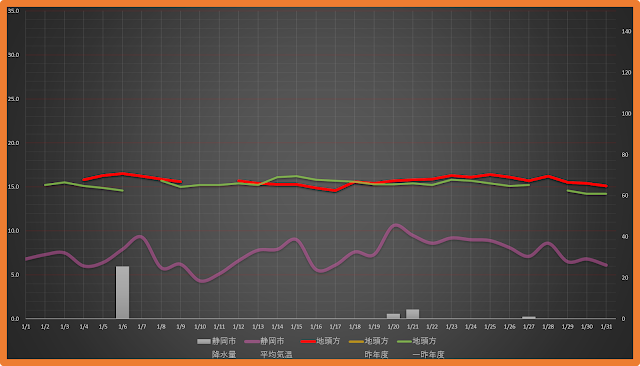The height and width of the screenshot is (366, 640).
Task: Click the 1/7 date label
Action: (x=142, y=327)
